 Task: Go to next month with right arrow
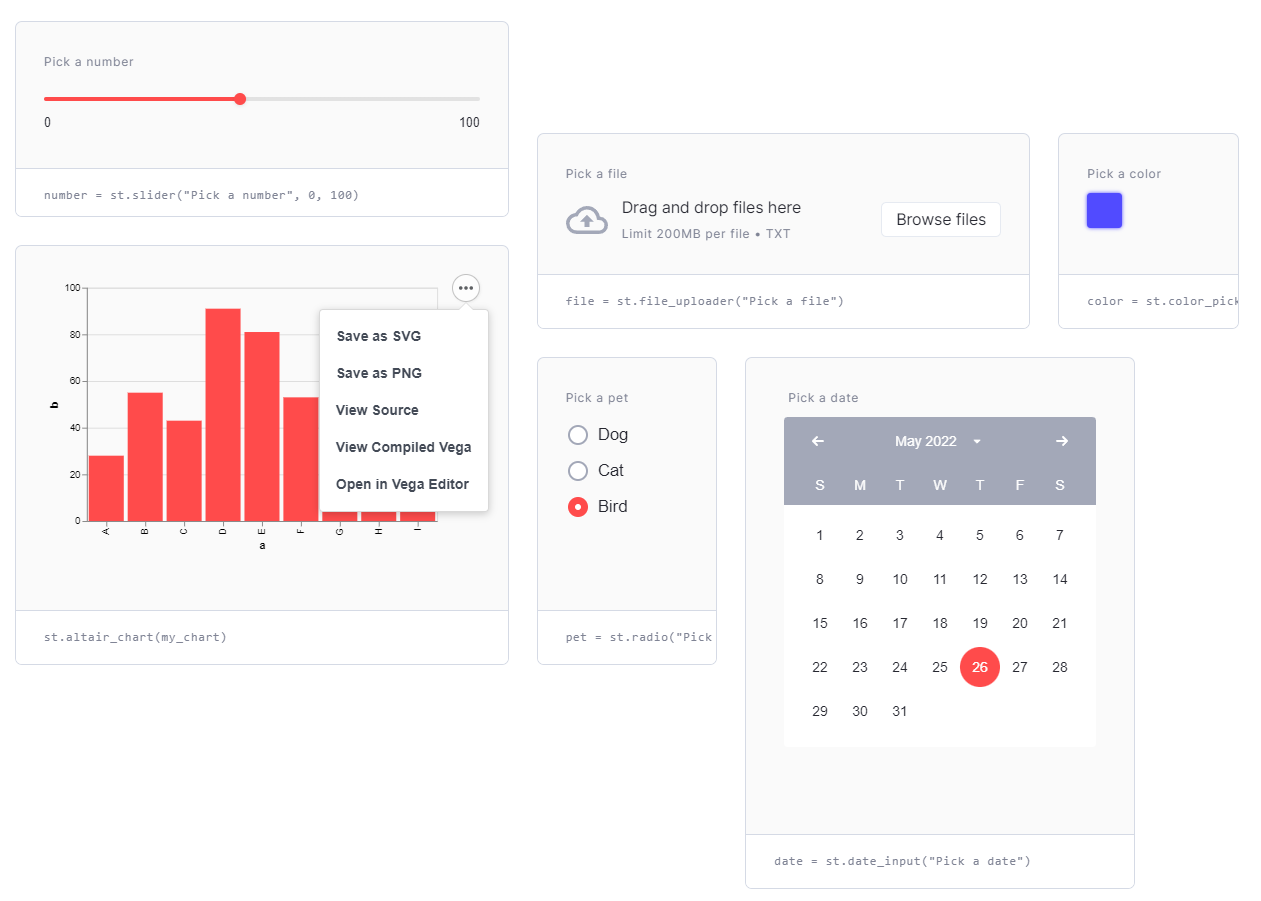1062,441
